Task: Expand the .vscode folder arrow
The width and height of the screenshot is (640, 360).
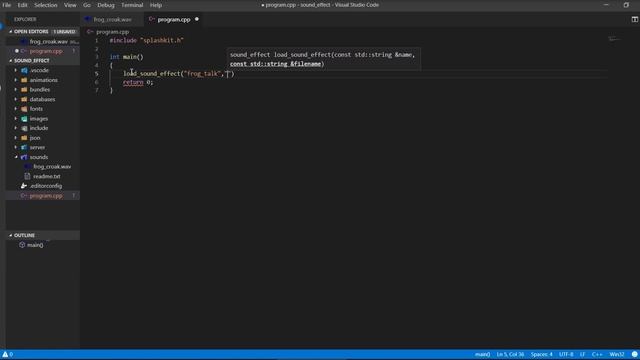Action: point(16,70)
